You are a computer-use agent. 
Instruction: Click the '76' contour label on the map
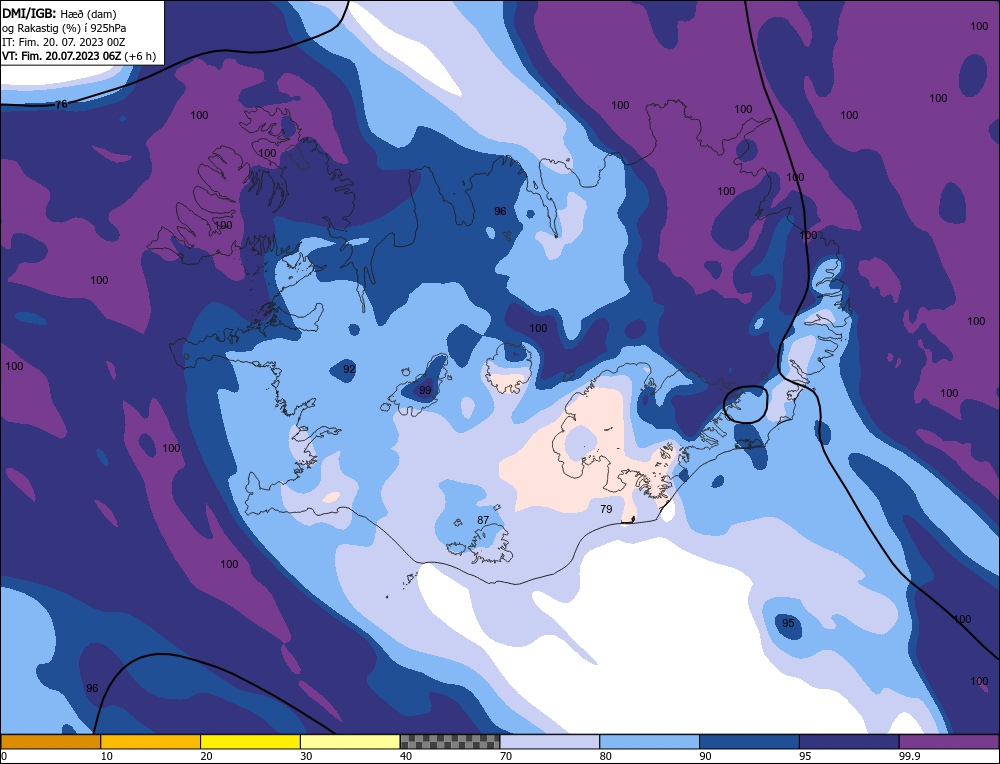point(61,104)
